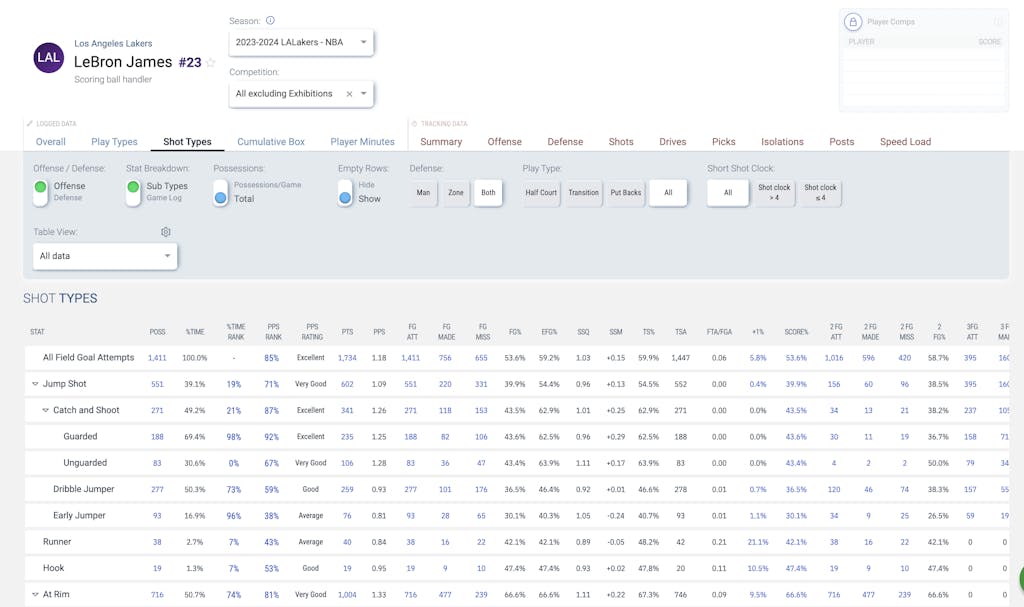The width and height of the screenshot is (1024, 607).
Task: Open the Defense tracking data tab
Action: point(565,142)
